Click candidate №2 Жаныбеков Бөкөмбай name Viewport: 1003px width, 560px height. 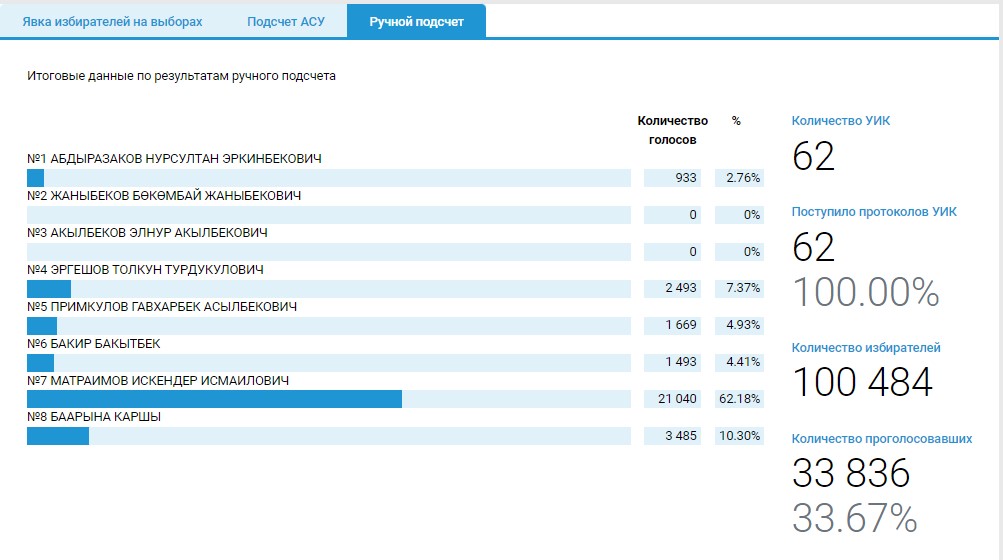(164, 196)
